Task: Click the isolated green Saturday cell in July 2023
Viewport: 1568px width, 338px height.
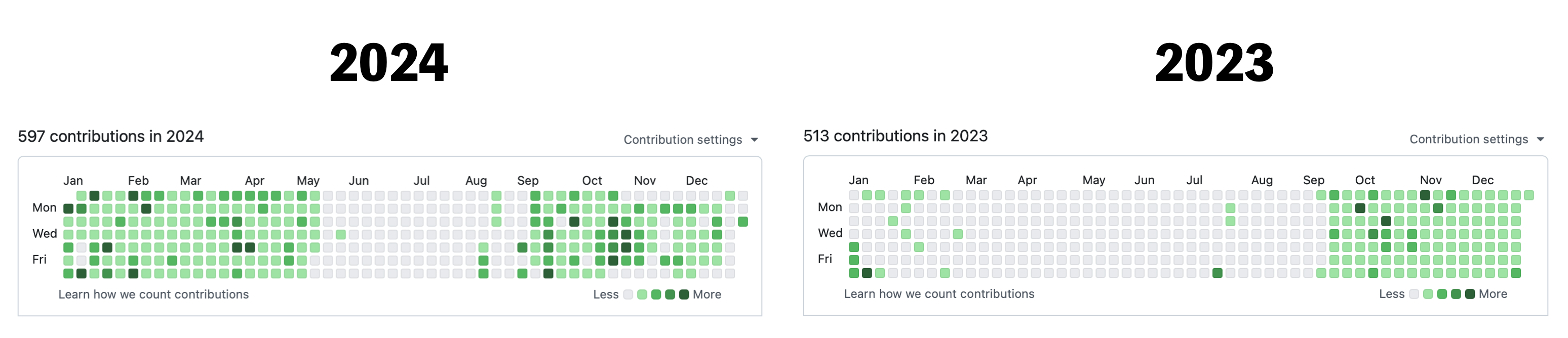Action: [x=1217, y=273]
